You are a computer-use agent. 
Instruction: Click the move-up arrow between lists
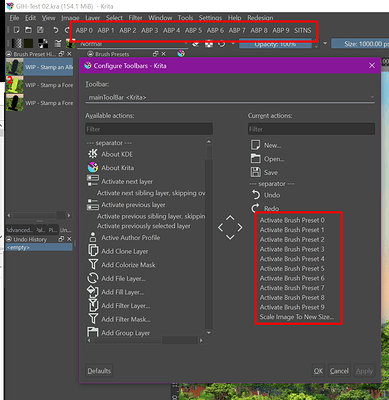(x=230, y=218)
